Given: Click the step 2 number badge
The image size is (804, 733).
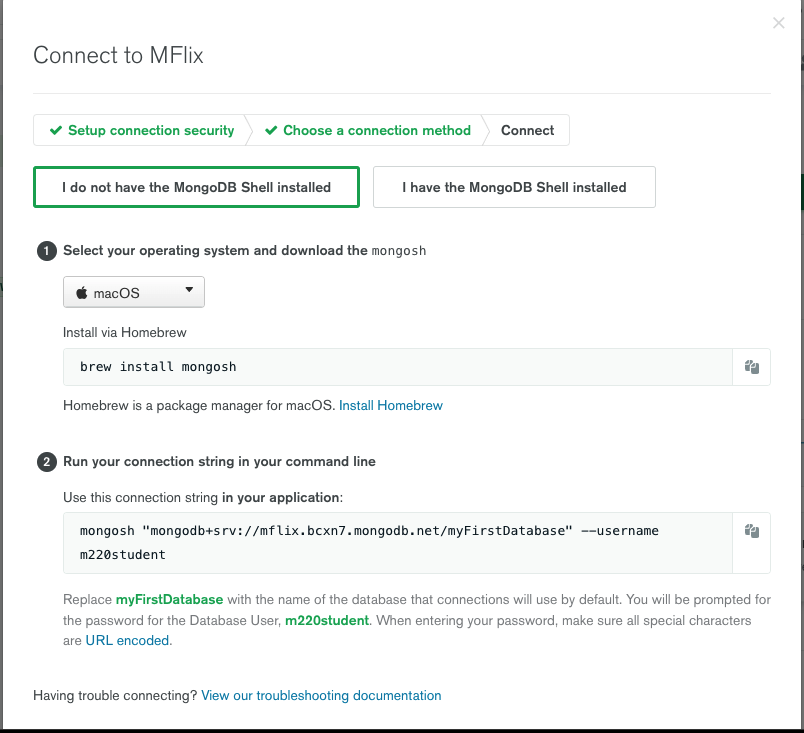Looking at the screenshot, I should [x=47, y=462].
